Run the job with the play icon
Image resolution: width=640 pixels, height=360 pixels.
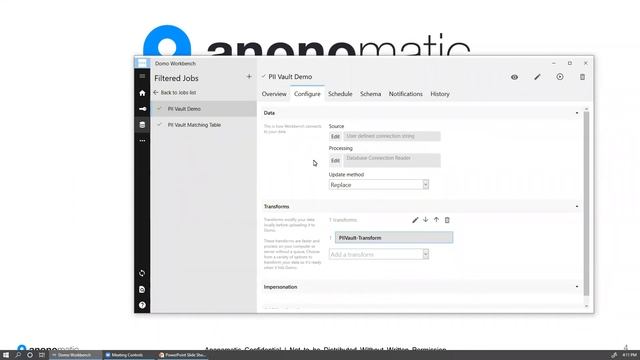pyautogui.click(x=560, y=77)
